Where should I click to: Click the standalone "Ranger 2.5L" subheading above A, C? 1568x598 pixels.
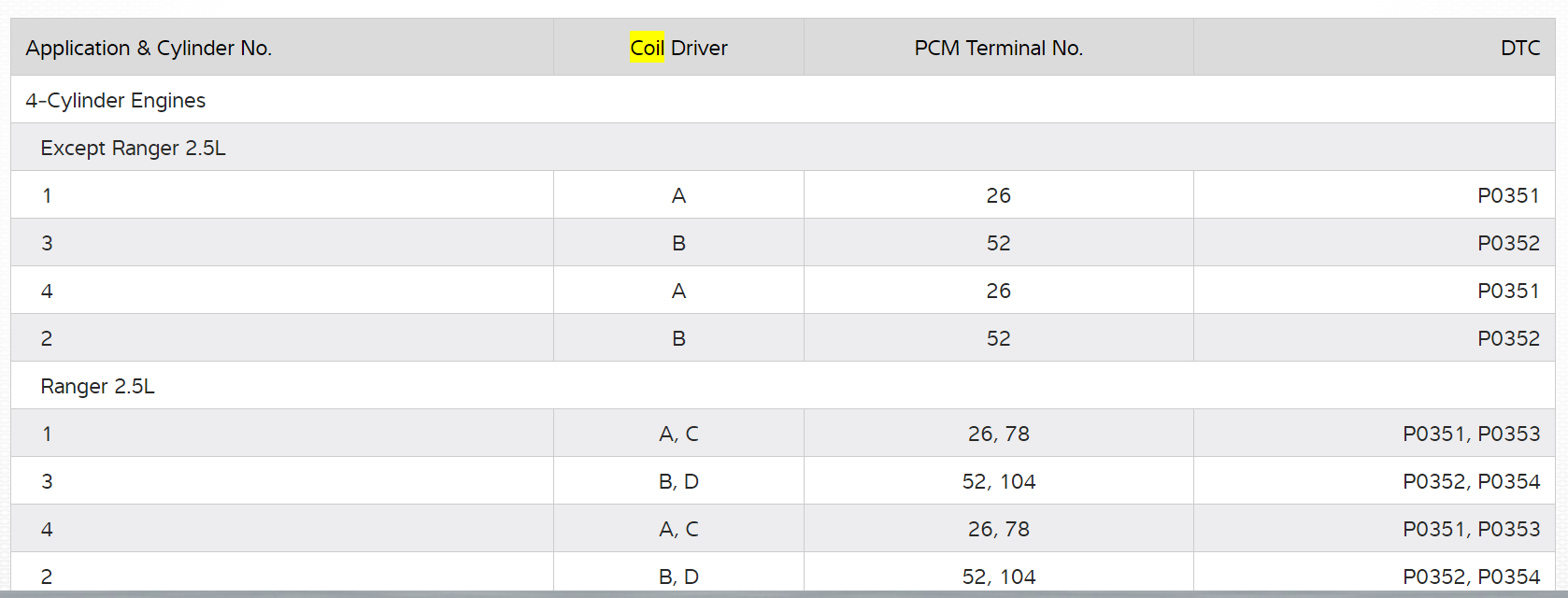[x=97, y=386]
